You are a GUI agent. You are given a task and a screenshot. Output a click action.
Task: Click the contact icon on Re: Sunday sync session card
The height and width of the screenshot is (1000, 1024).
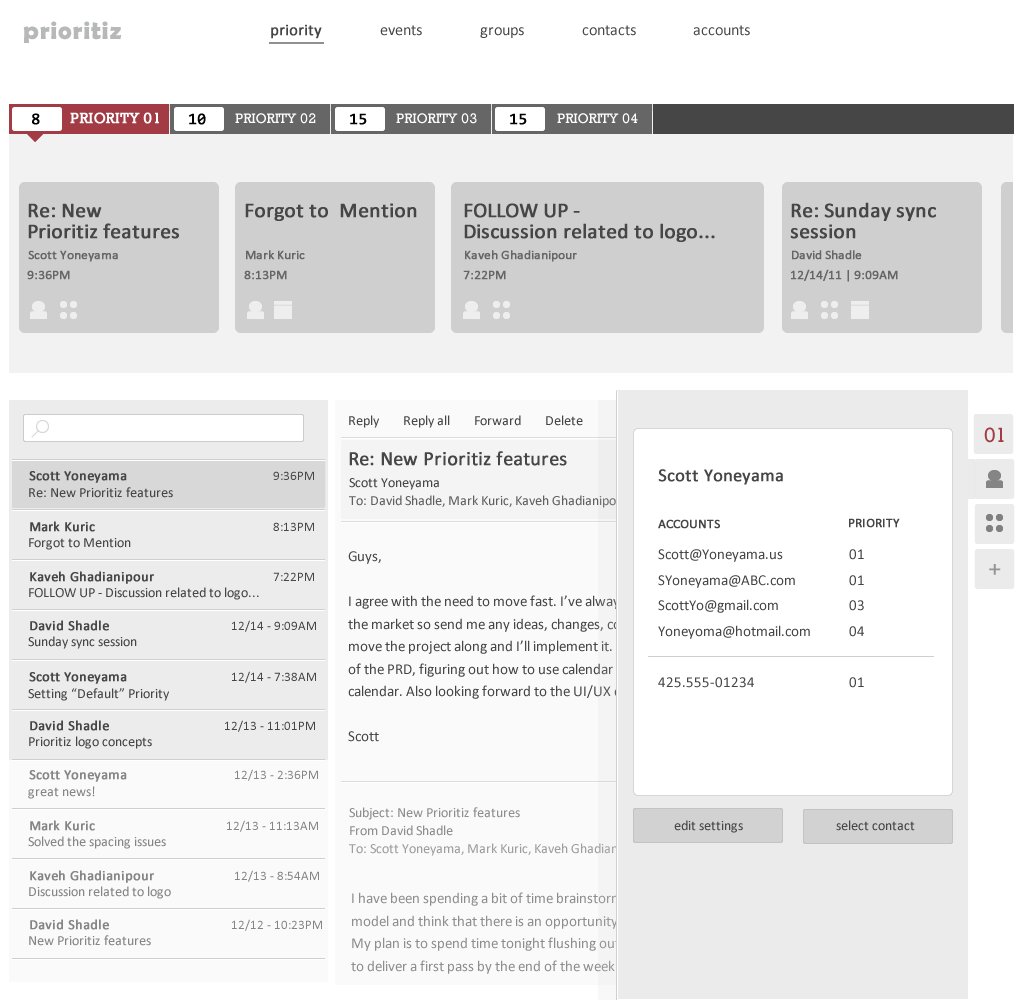[x=799, y=310]
